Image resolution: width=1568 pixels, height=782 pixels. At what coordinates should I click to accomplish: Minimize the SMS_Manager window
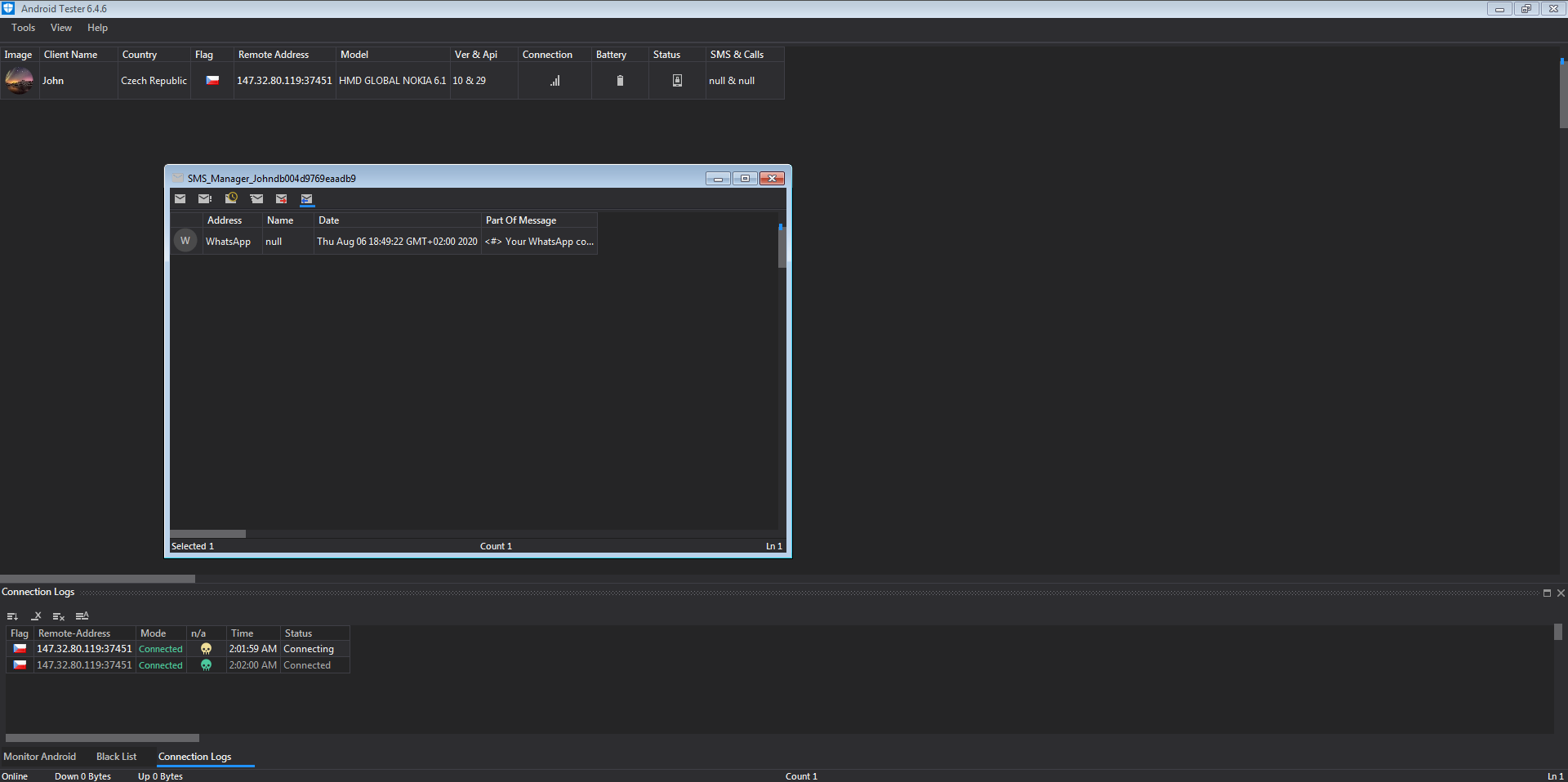[x=718, y=179]
